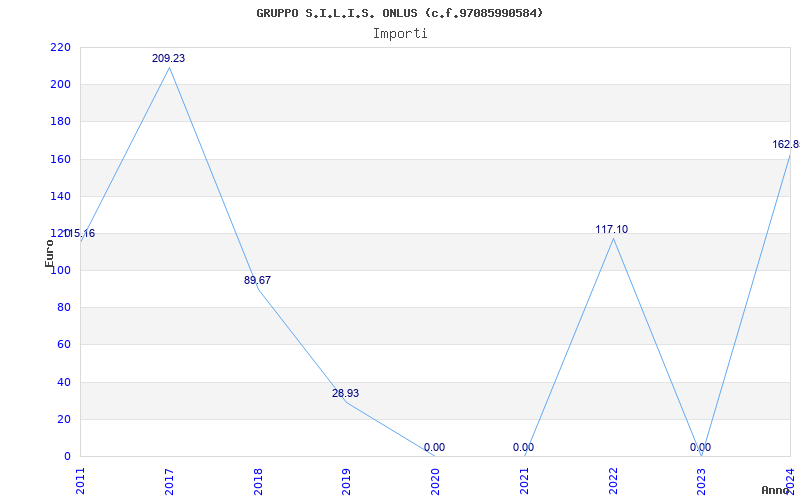Click y-axis value 200

point(60,85)
